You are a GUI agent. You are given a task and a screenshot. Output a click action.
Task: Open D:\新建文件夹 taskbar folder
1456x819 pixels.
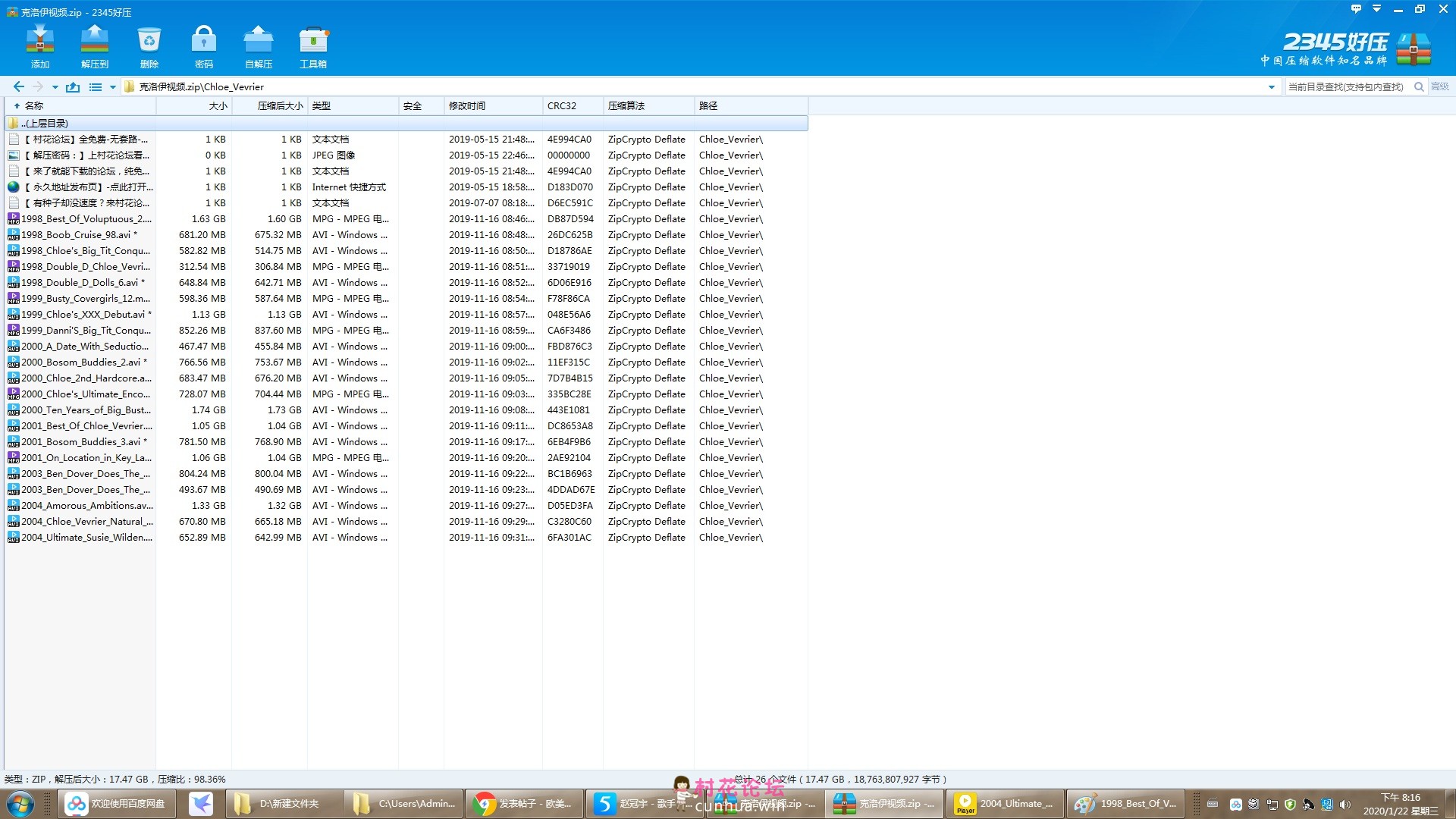pos(283,804)
